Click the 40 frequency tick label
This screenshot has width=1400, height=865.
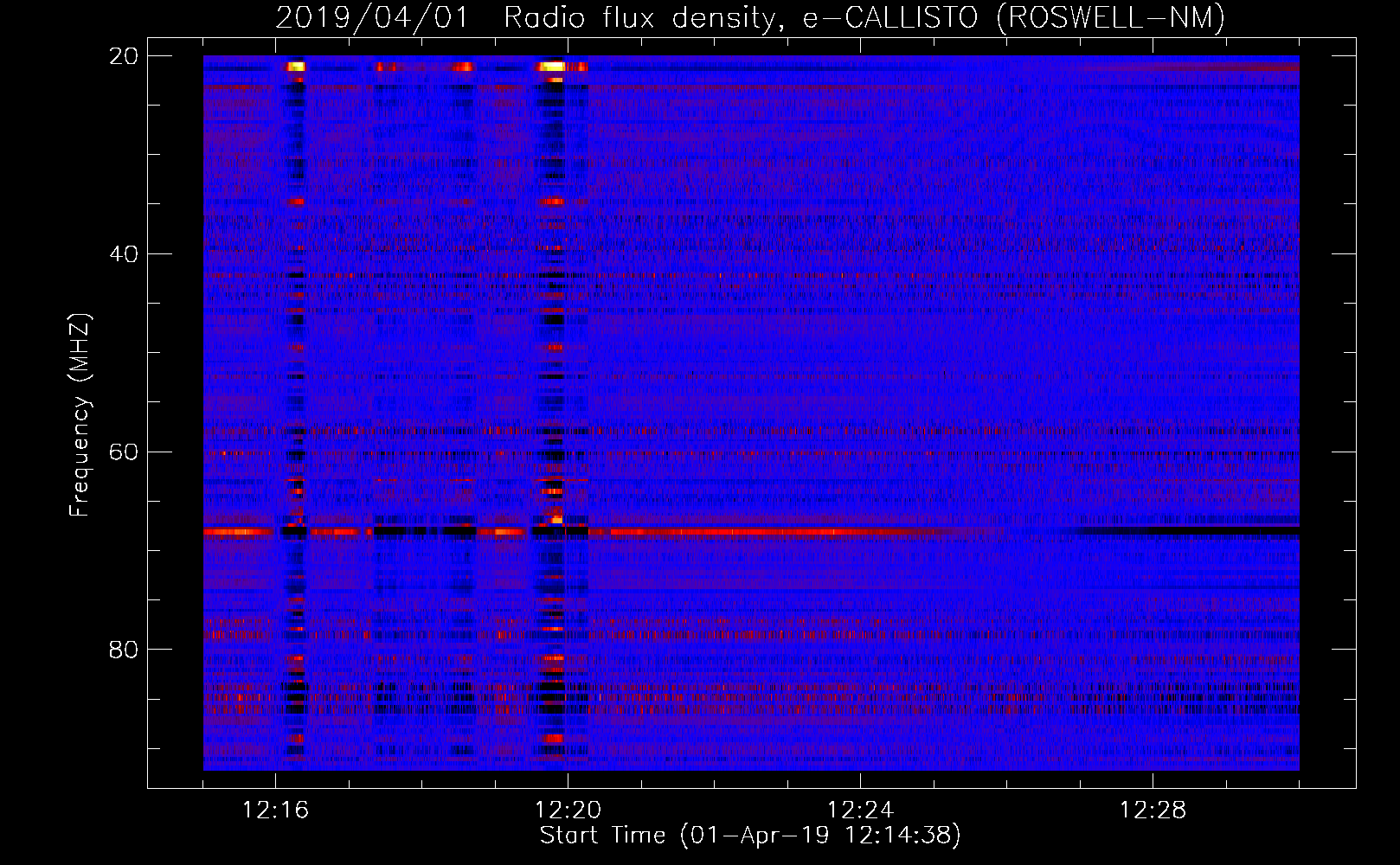coord(124,254)
